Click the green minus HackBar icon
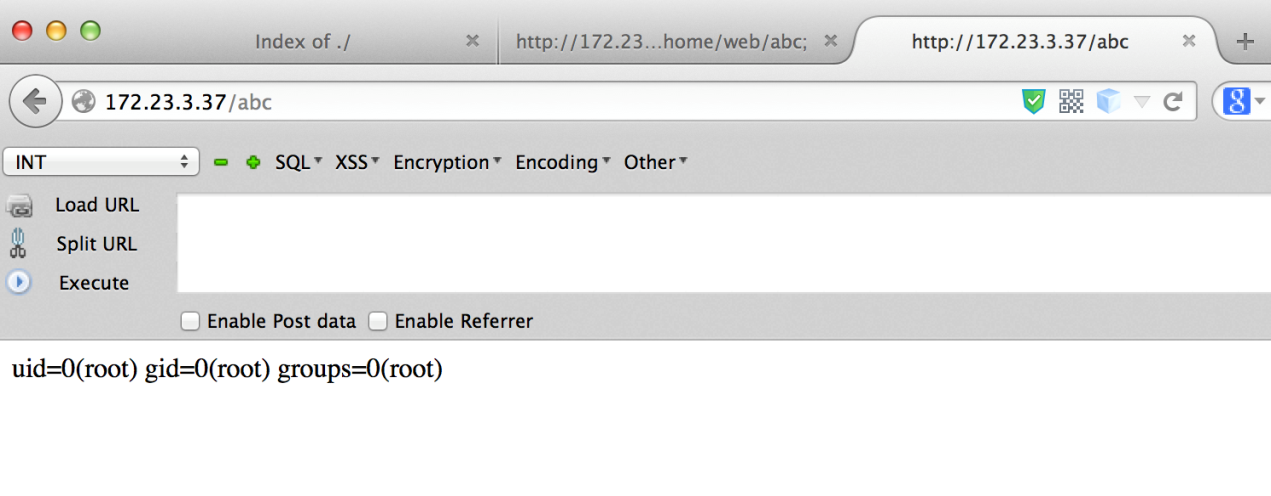 pyautogui.click(x=222, y=162)
